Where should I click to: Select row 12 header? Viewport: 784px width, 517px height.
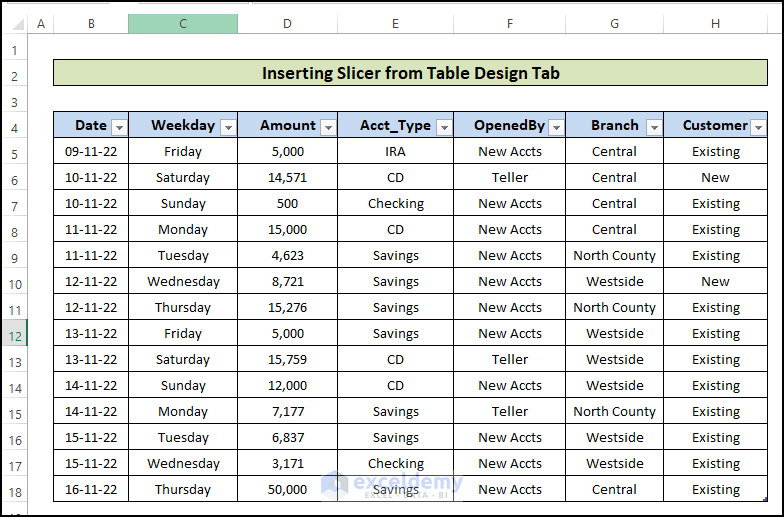pos(15,334)
